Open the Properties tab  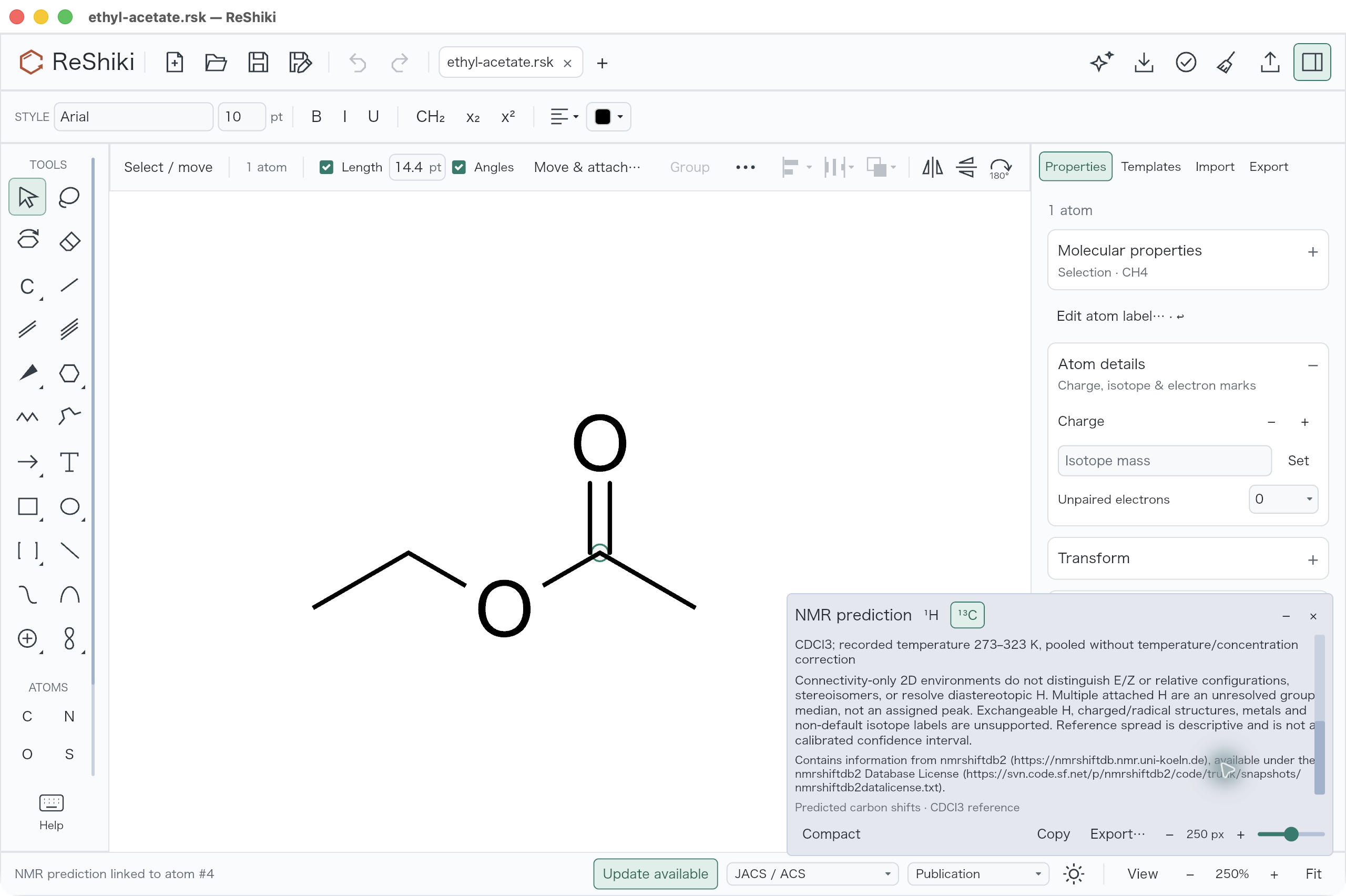click(1075, 166)
